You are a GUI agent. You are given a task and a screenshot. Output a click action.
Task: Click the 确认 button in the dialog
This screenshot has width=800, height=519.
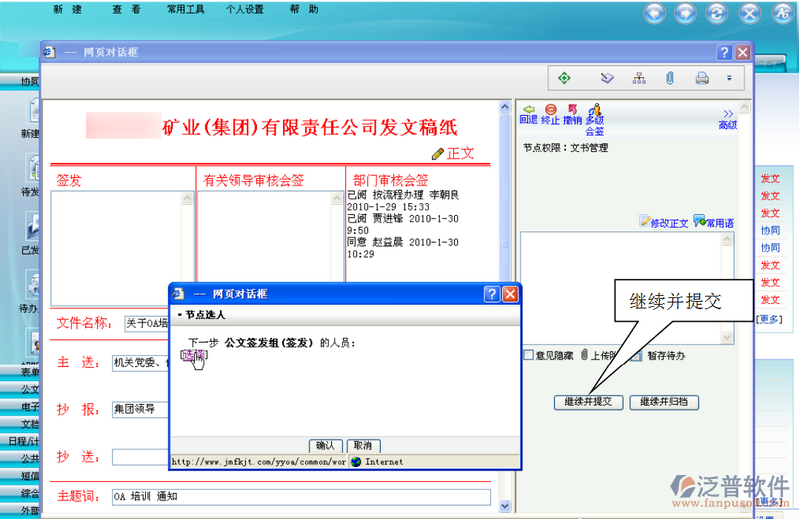click(x=326, y=445)
